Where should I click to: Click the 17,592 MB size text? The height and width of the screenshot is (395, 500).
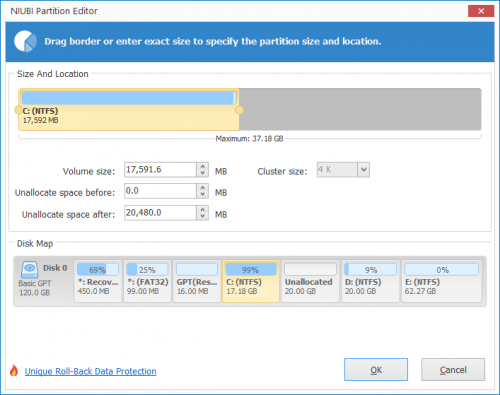point(40,120)
